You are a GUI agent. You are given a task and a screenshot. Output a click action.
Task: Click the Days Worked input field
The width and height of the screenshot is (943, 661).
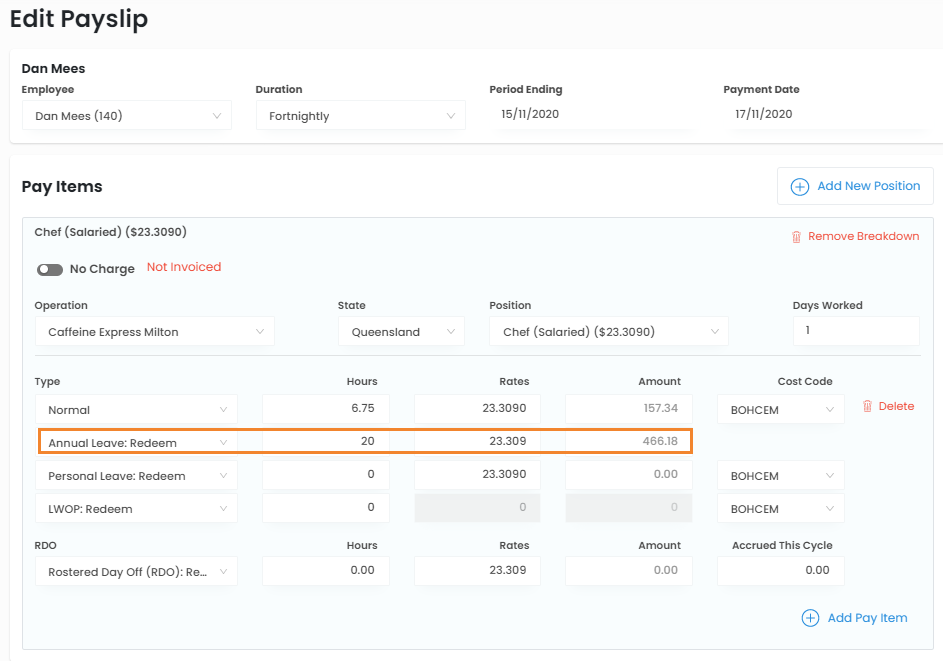pyautogui.click(x=856, y=331)
